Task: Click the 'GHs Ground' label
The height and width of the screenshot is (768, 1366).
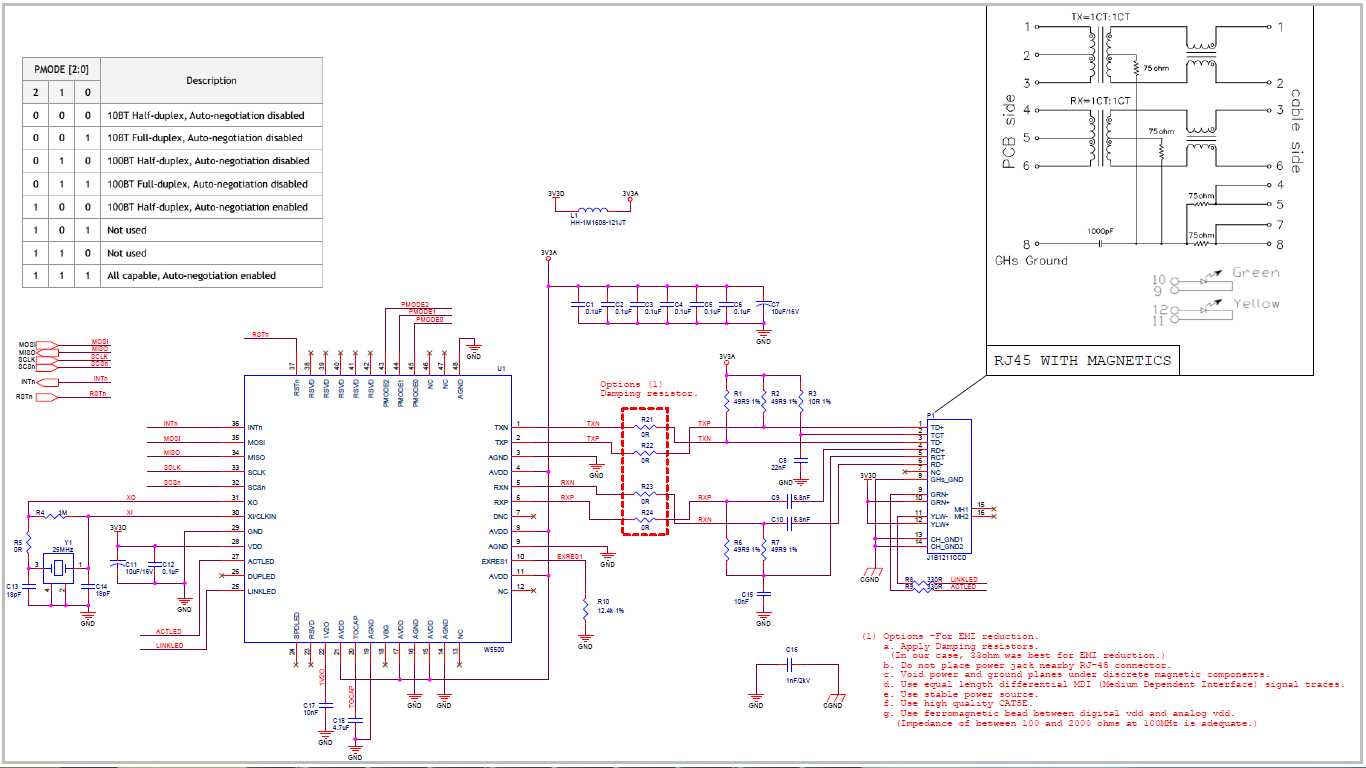Action: 1031,260
